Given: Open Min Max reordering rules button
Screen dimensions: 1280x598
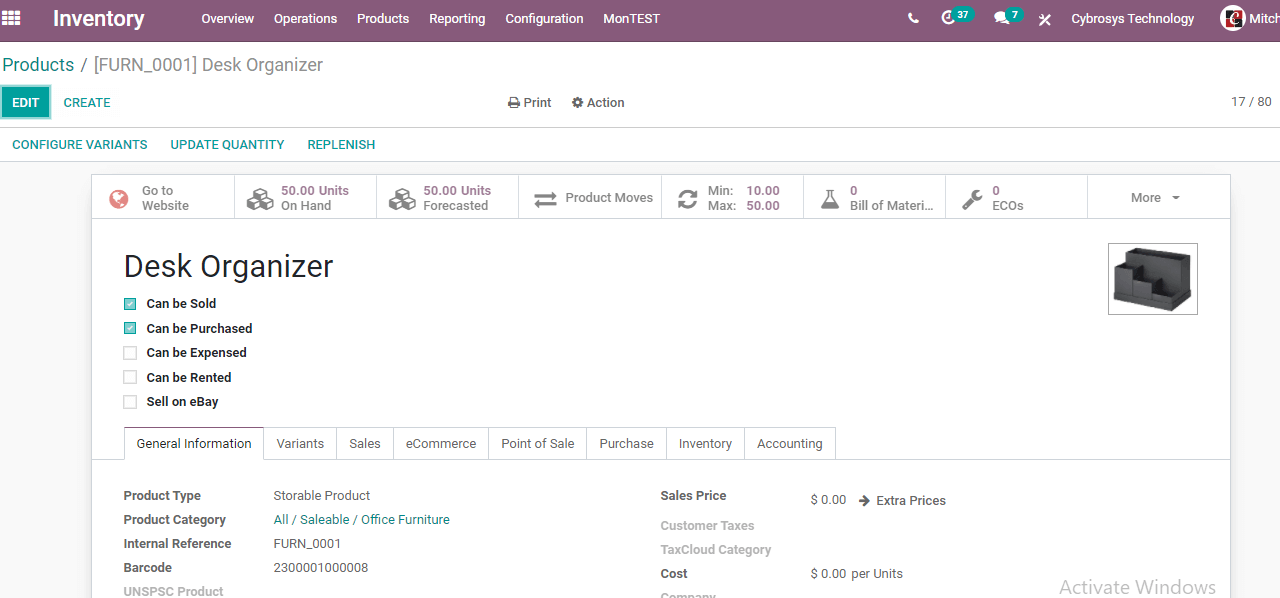Looking at the screenshot, I should coord(731,198).
